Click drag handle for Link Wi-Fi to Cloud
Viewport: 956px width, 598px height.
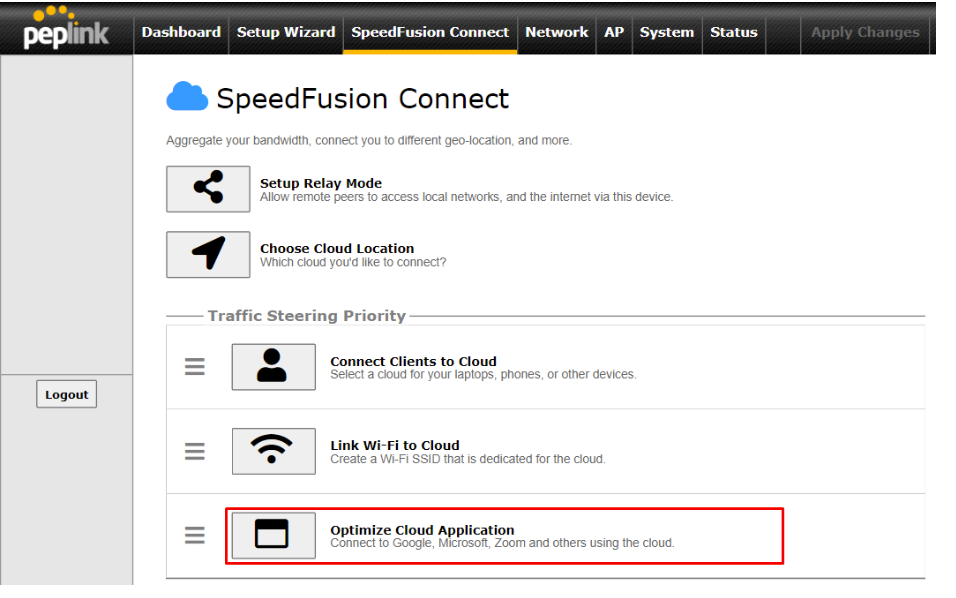[194, 451]
